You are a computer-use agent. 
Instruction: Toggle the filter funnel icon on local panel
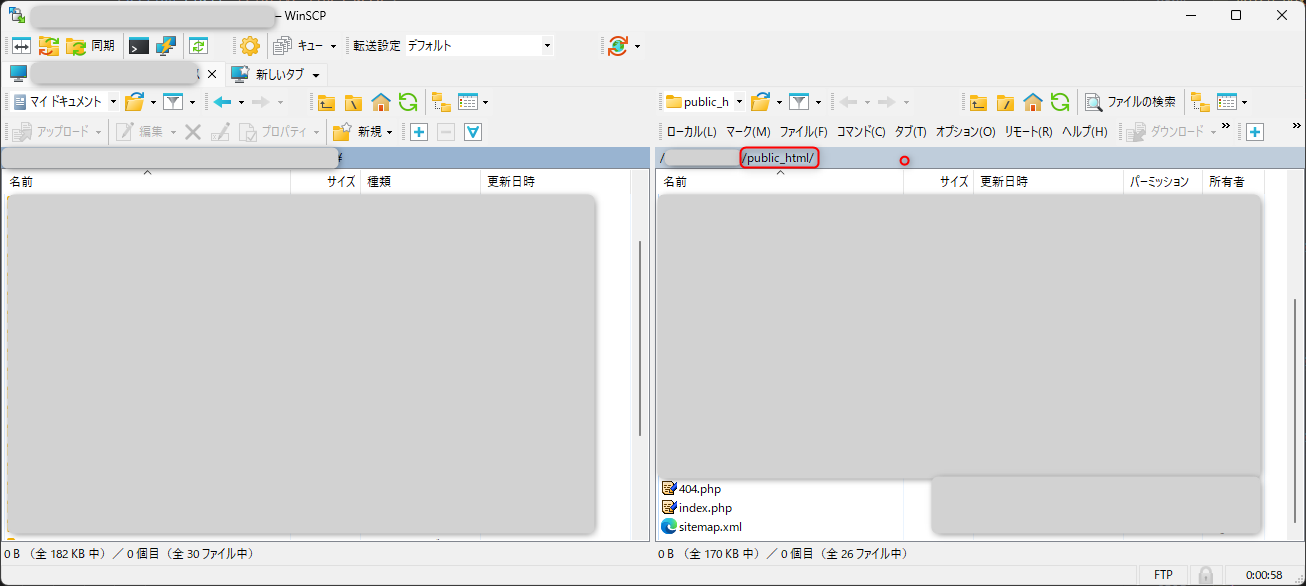coord(175,101)
